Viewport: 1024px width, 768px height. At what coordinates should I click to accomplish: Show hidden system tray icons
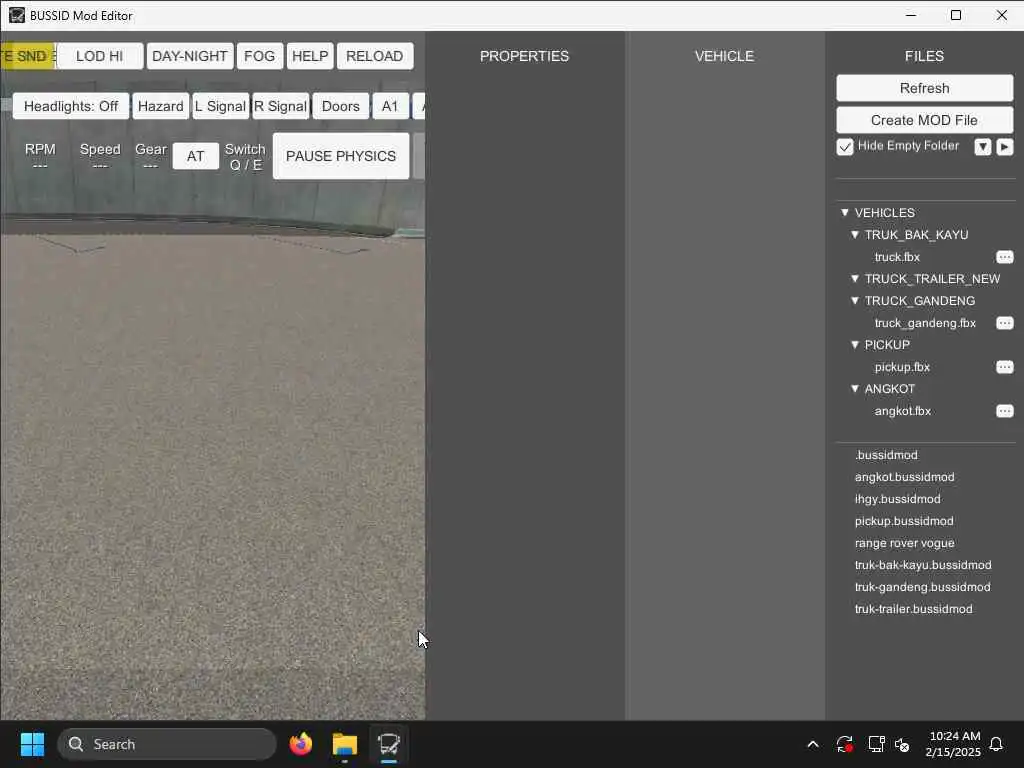(813, 744)
